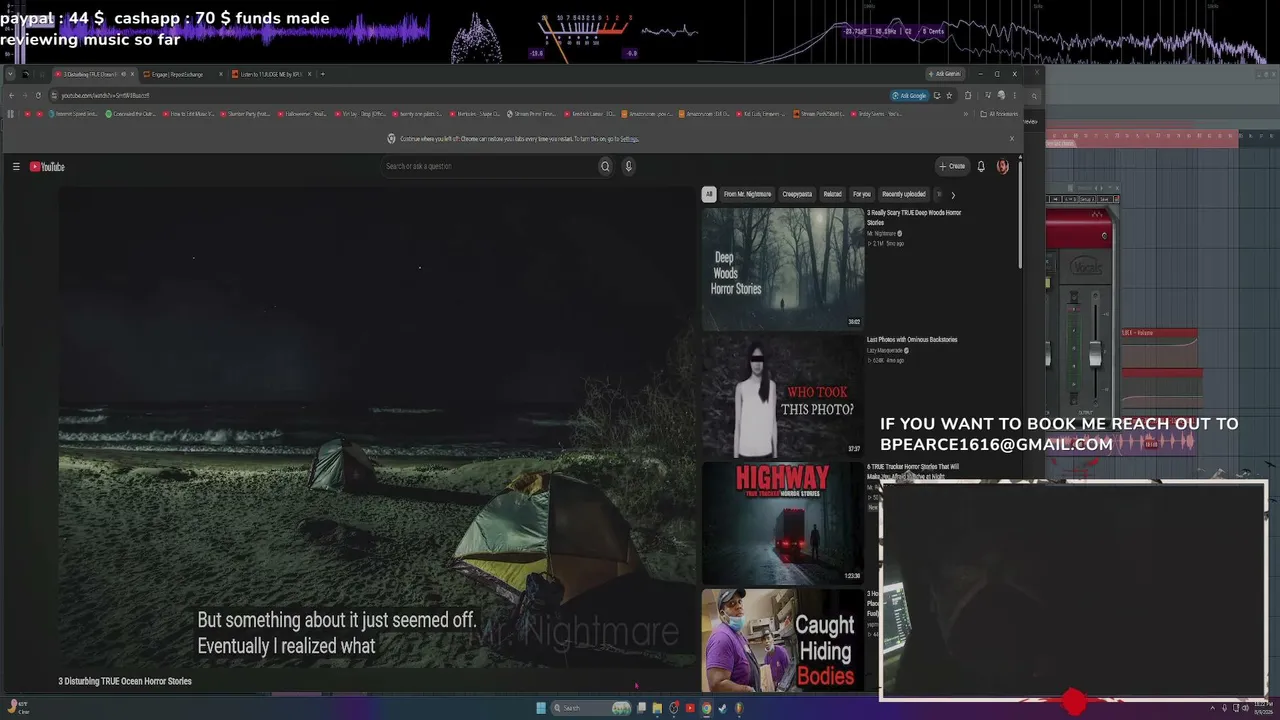The height and width of the screenshot is (720, 1280).
Task: Click the Ask Google chip in address bar
Action: click(x=910, y=96)
